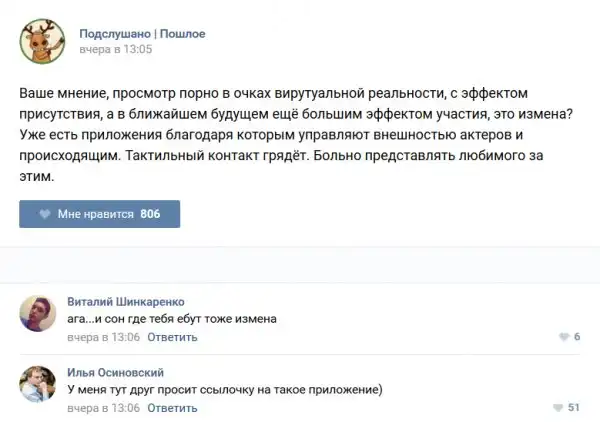Click the text of Илья's comment
Screen dimensions: 600x422
[225, 390]
